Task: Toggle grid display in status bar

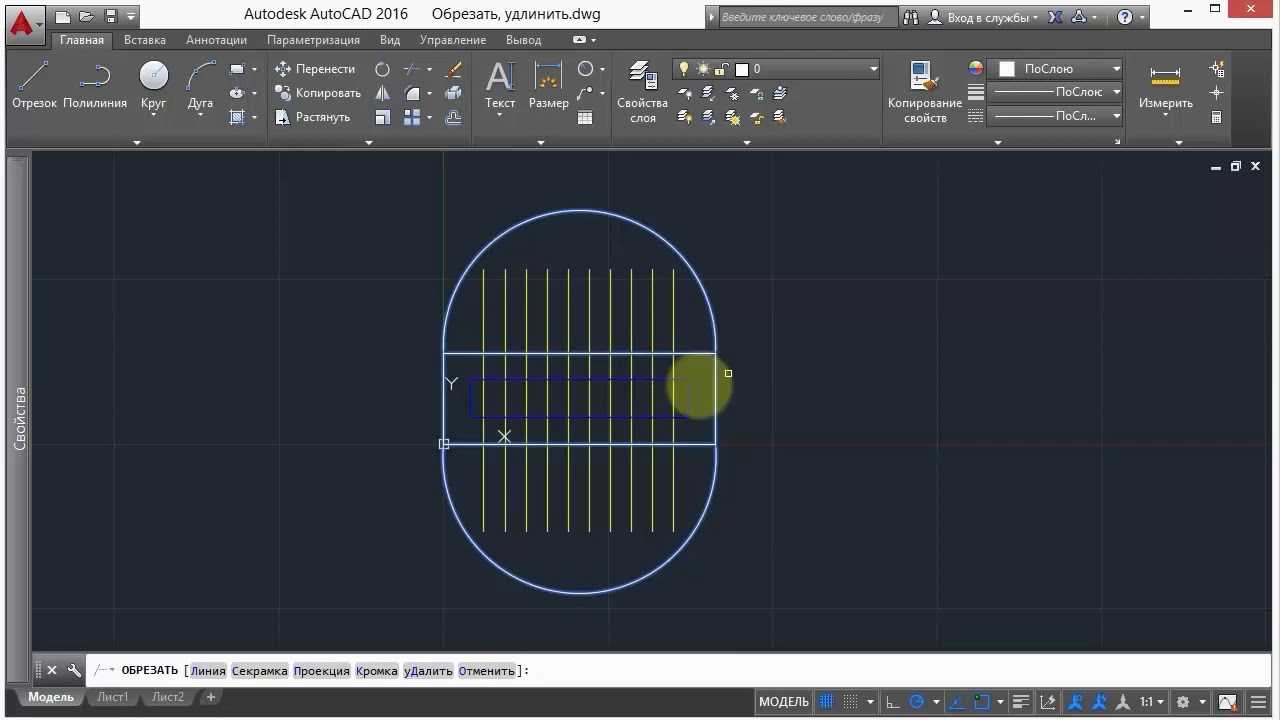Action: pos(826,701)
